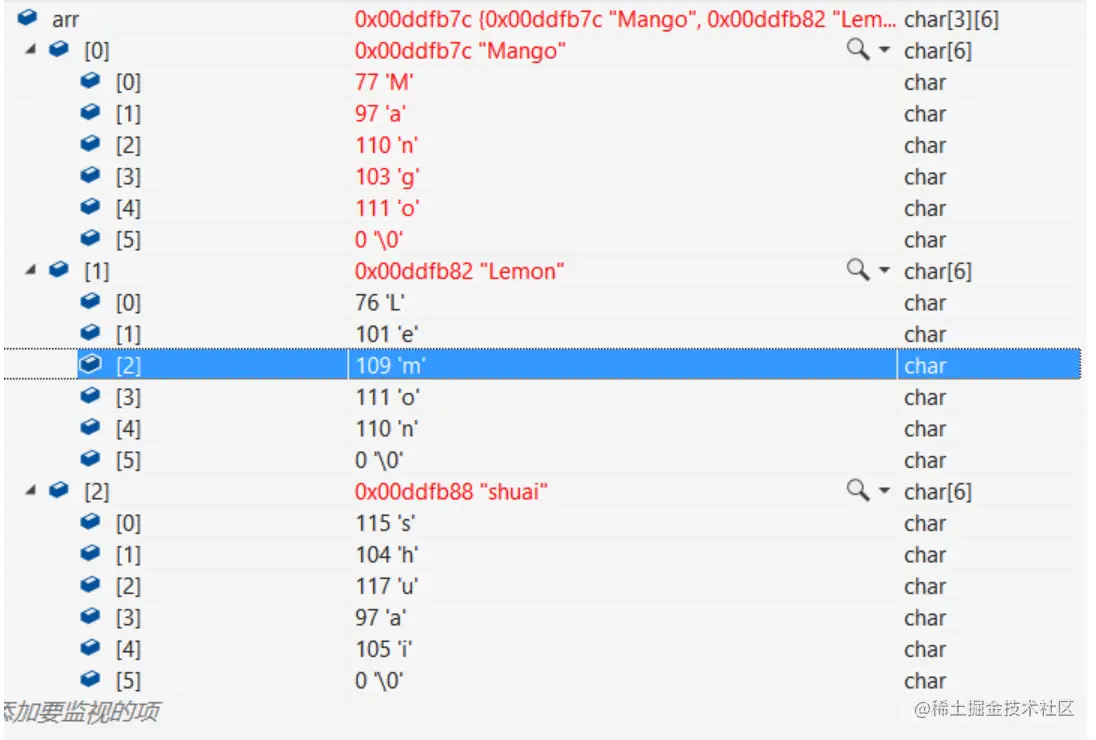
Task: Open visualizer dropdown arrow on "Lemon" row
Action: click(x=884, y=270)
